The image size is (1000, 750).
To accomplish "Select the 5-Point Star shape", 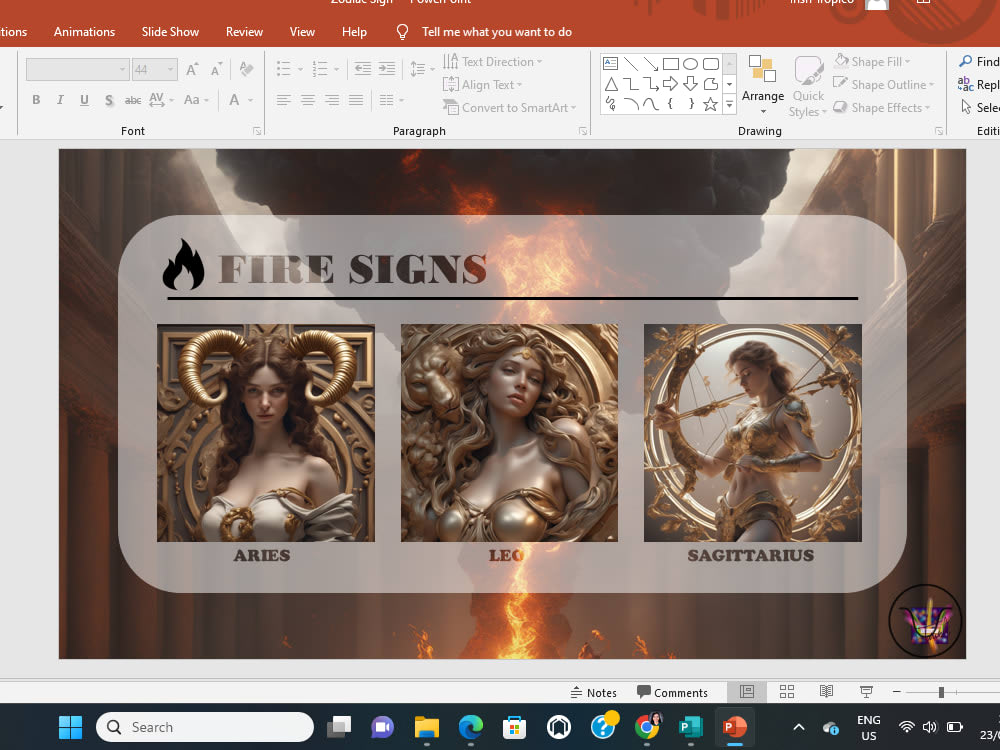I will pyautogui.click(x=710, y=104).
